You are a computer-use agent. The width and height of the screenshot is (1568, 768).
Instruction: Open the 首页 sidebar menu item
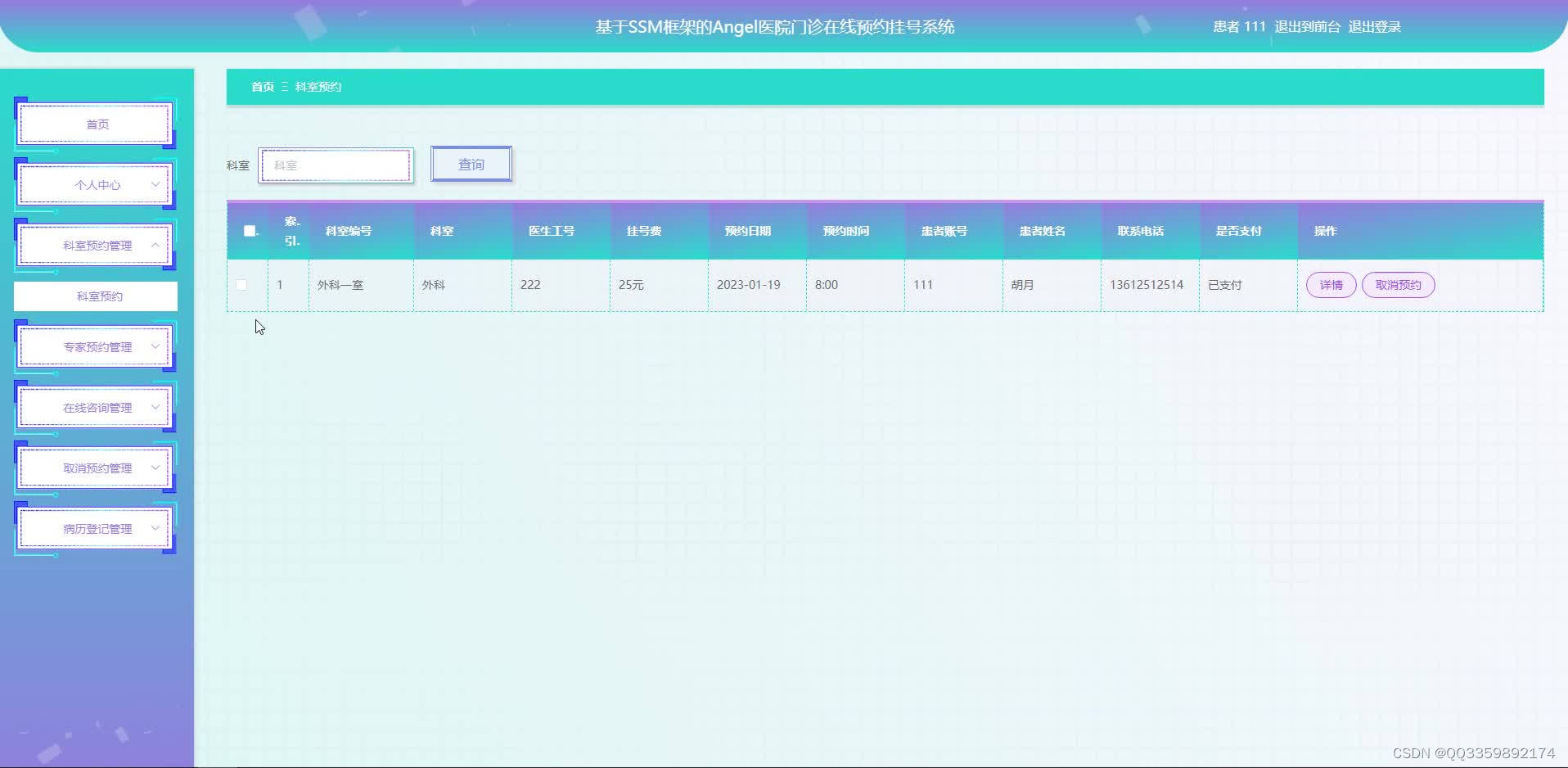[x=96, y=124]
